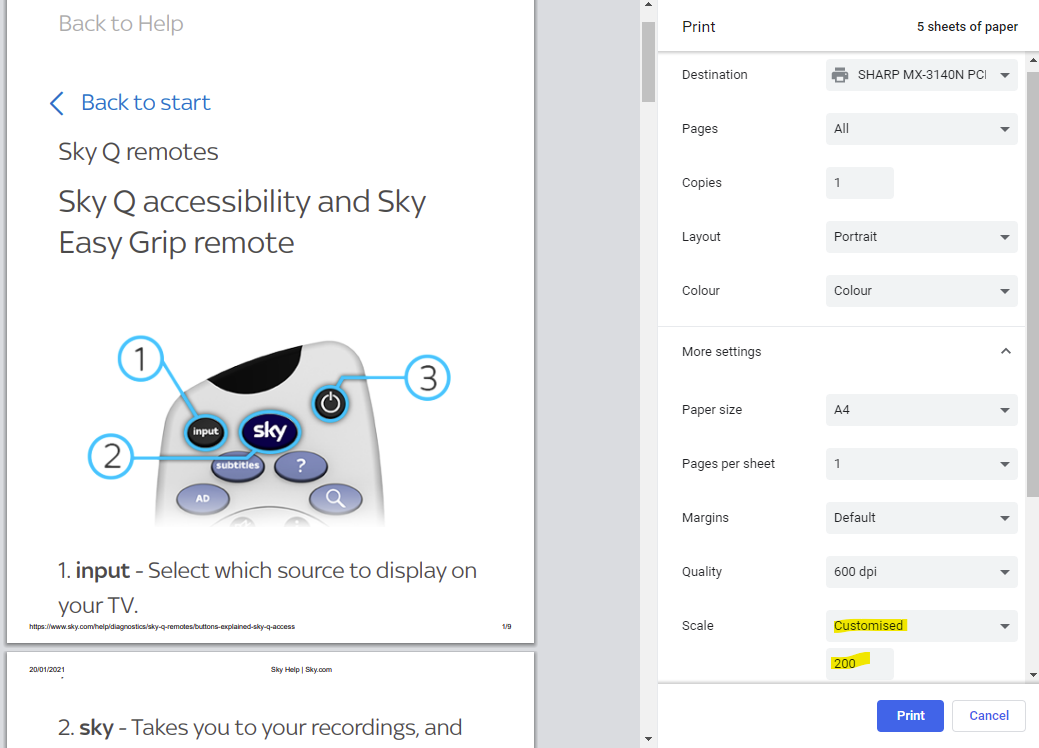Click the printer icon in Destination field

(x=840, y=75)
